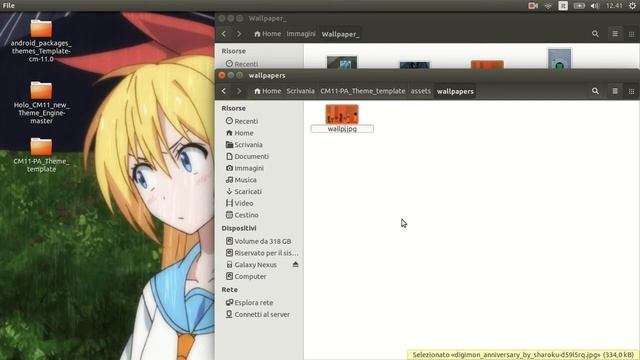The width and height of the screenshot is (640, 360).
Task: Go to Scrivania breadcrumb
Action: coord(300,91)
